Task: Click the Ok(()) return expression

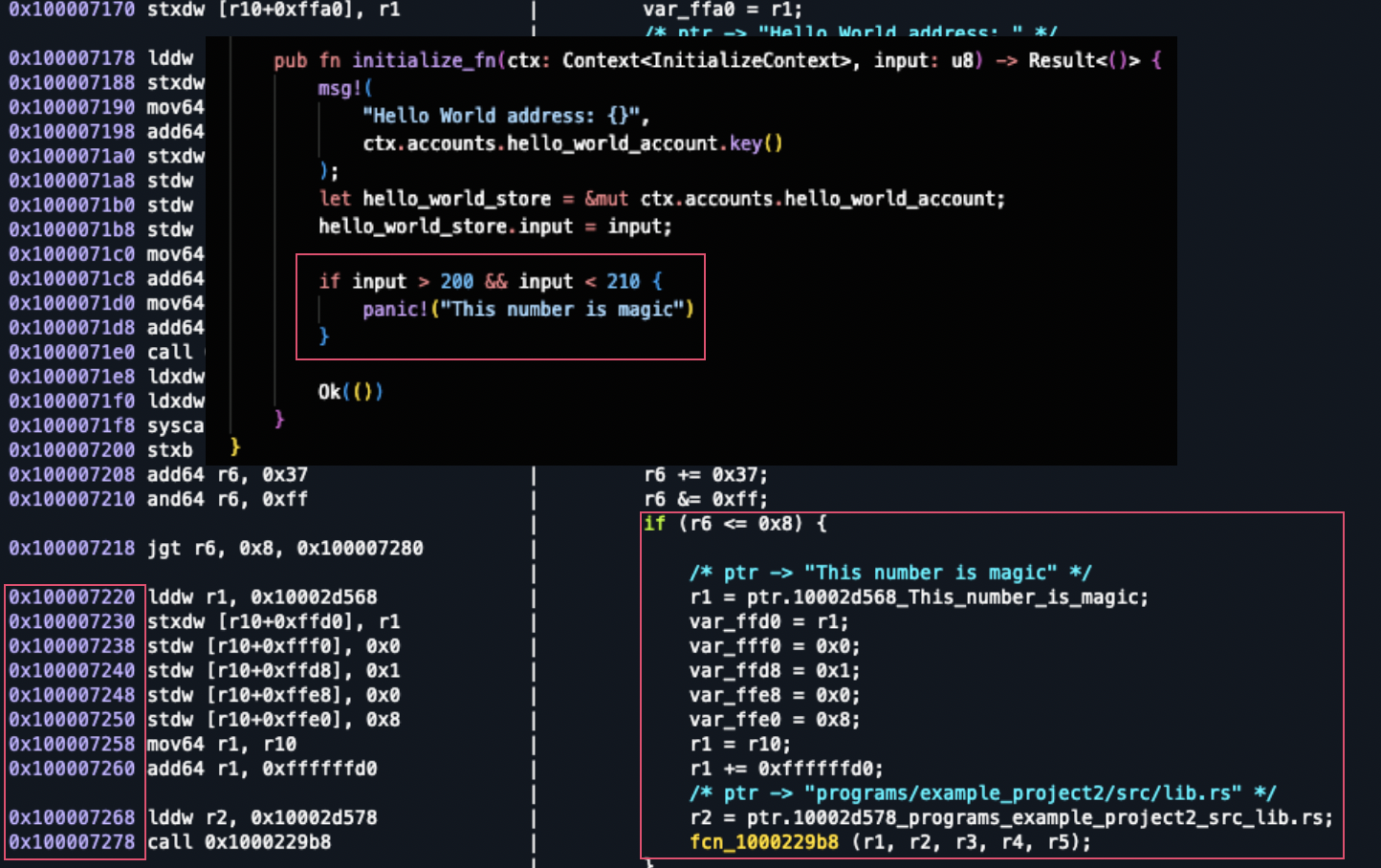Action: [350, 392]
